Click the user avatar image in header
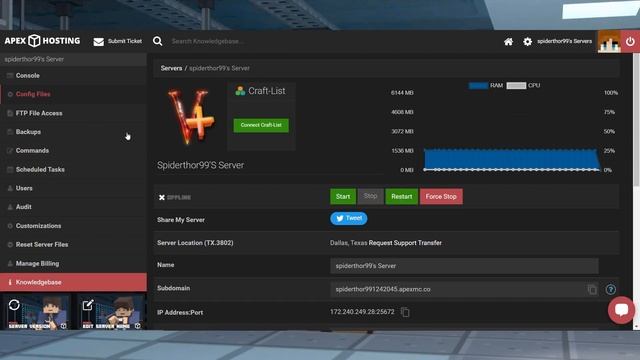The height and width of the screenshot is (360, 640). [x=609, y=41]
